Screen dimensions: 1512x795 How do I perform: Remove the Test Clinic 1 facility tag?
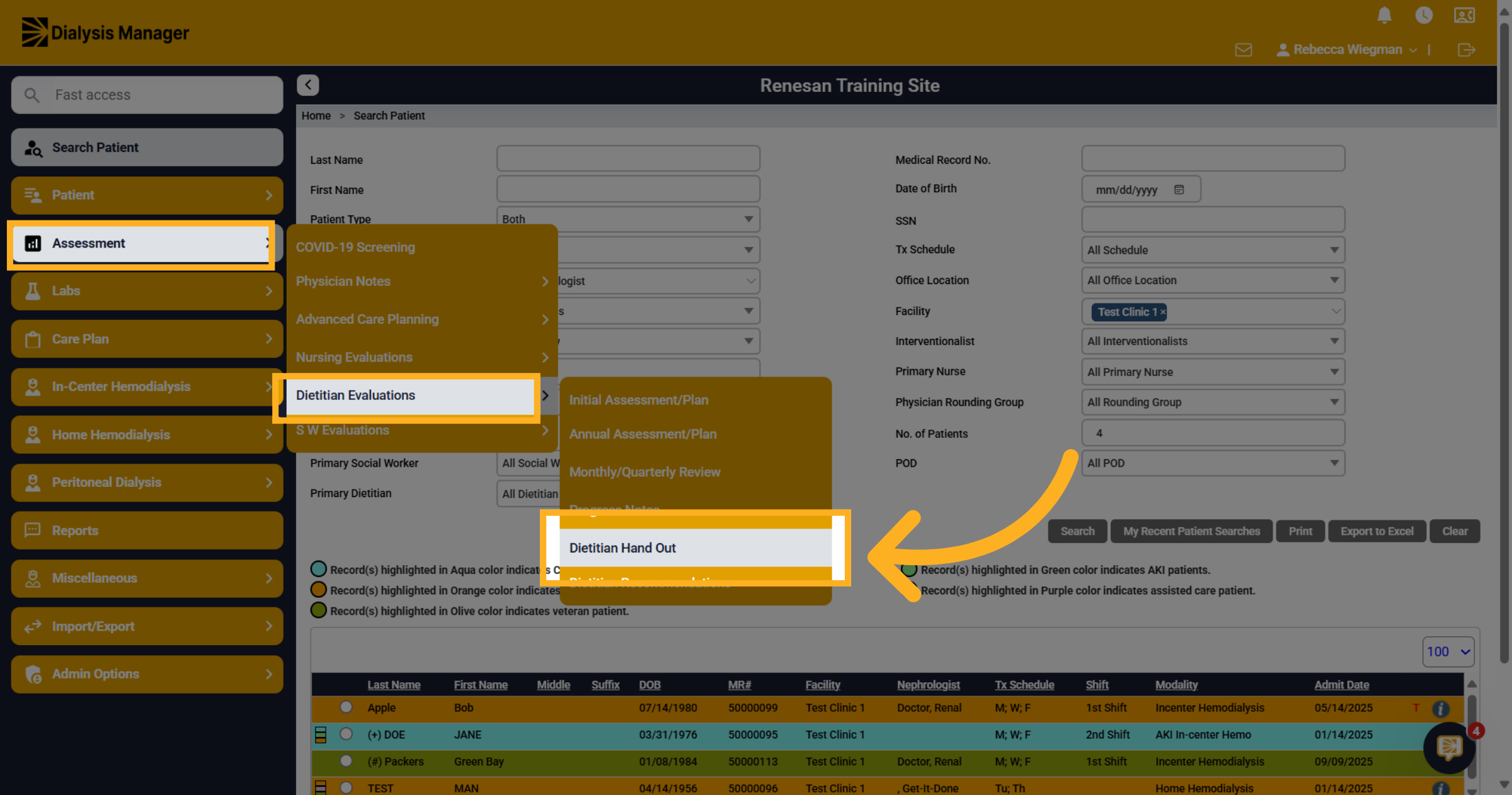[x=1163, y=312]
